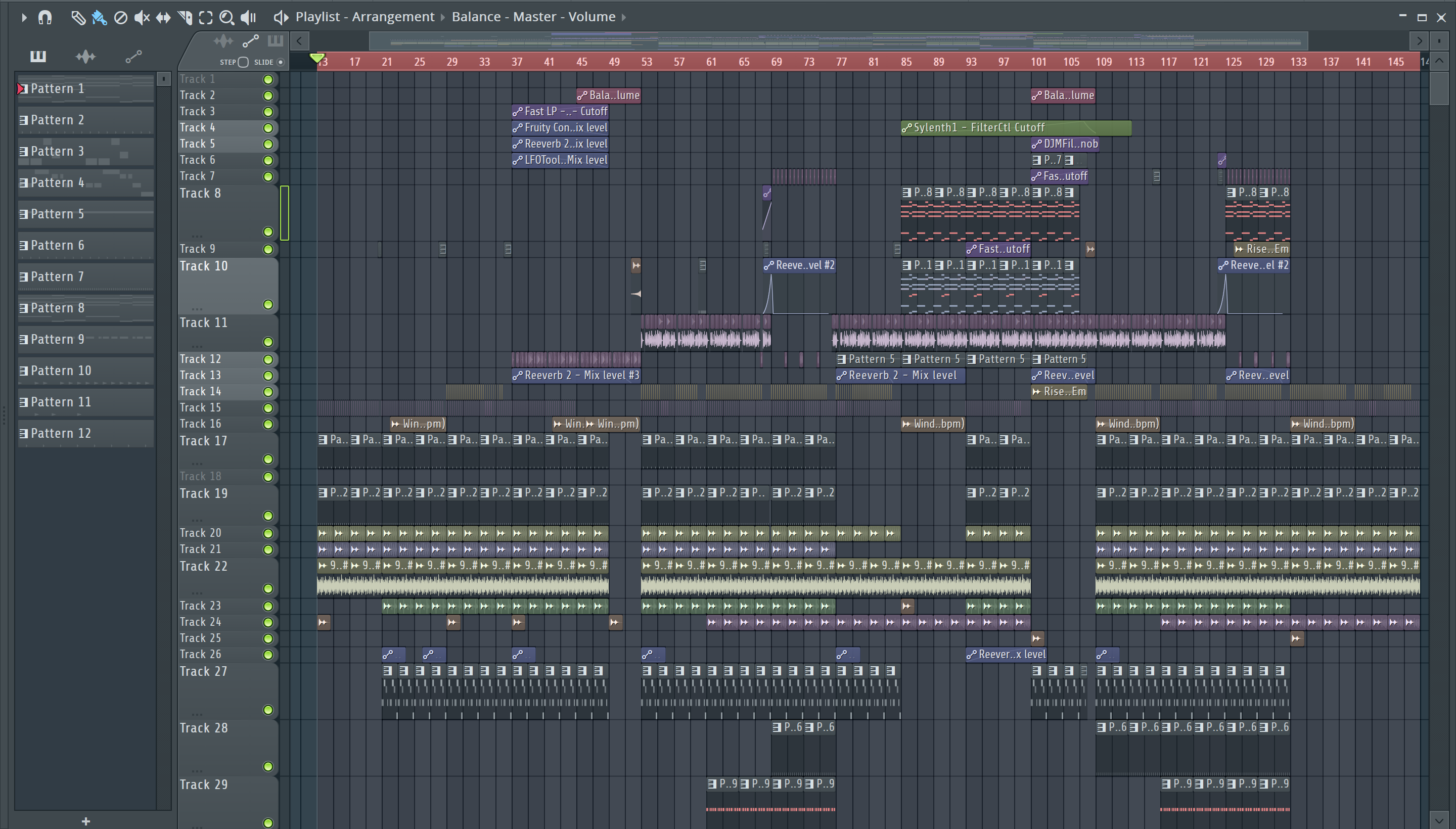
Task: Click the Rise..Em clip on Track 14
Action: coord(1059,392)
